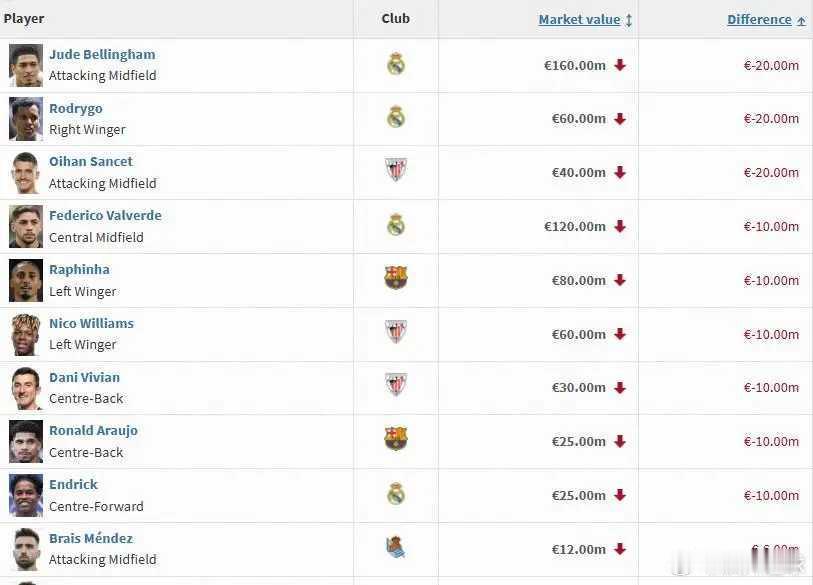Viewport: 813px width, 585px height.
Task: Click Athletic Bilbao crest beside Nico Williams
Action: coord(396,332)
